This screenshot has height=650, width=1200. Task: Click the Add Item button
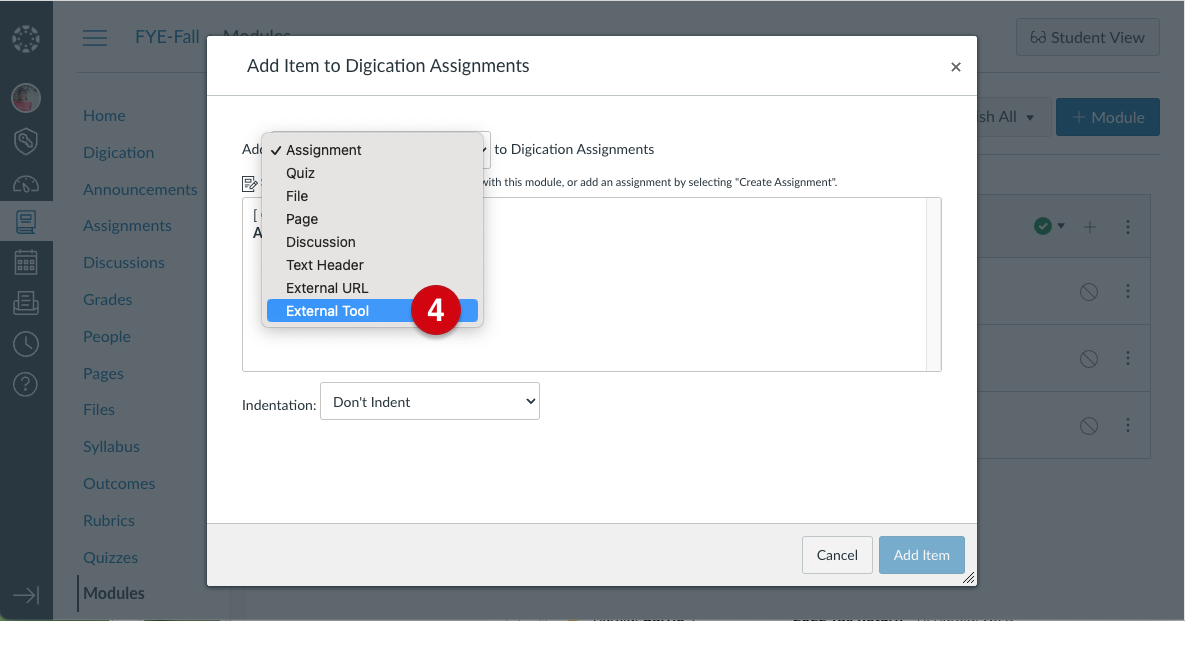pos(922,555)
